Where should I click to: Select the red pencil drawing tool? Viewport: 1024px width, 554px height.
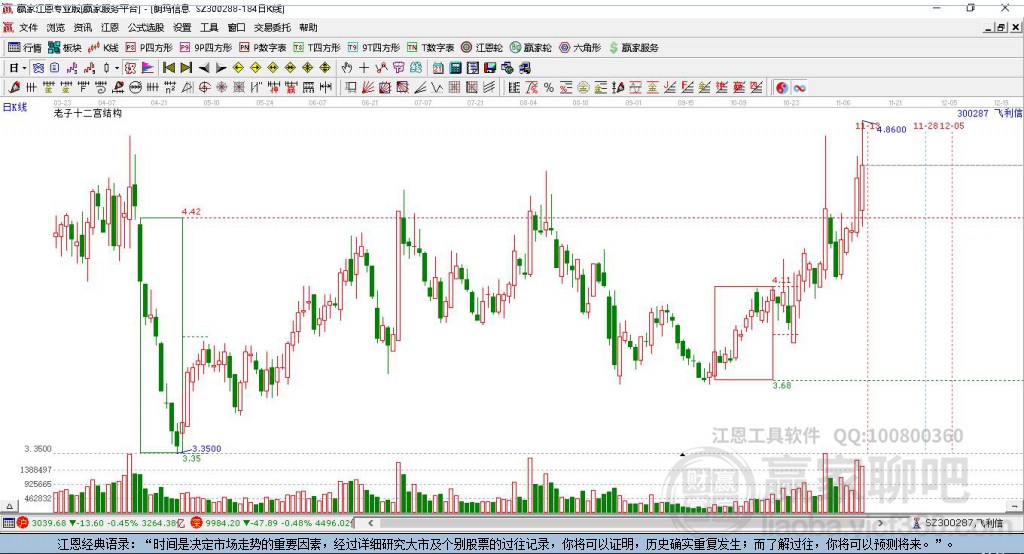click(14, 88)
